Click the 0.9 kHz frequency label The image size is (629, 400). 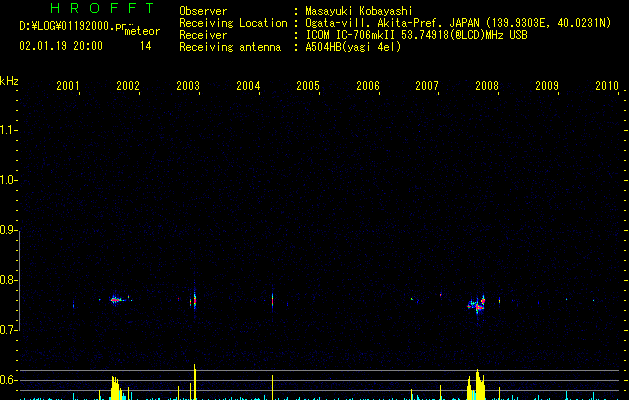coord(8,230)
